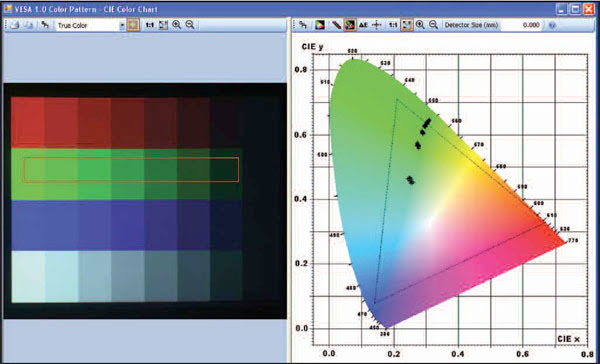Toggle the highlighted region button next to True Color
The height and width of the screenshot is (364, 600).
point(133,25)
